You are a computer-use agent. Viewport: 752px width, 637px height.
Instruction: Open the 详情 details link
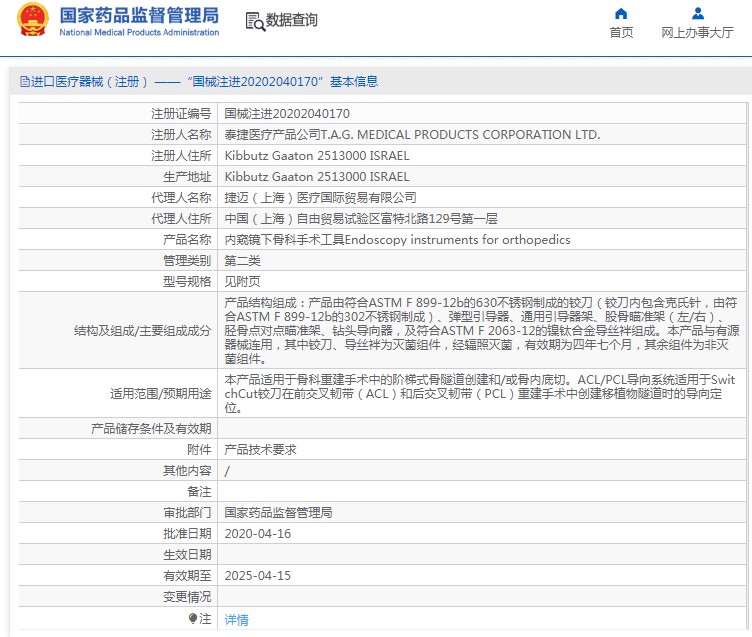(x=236, y=620)
